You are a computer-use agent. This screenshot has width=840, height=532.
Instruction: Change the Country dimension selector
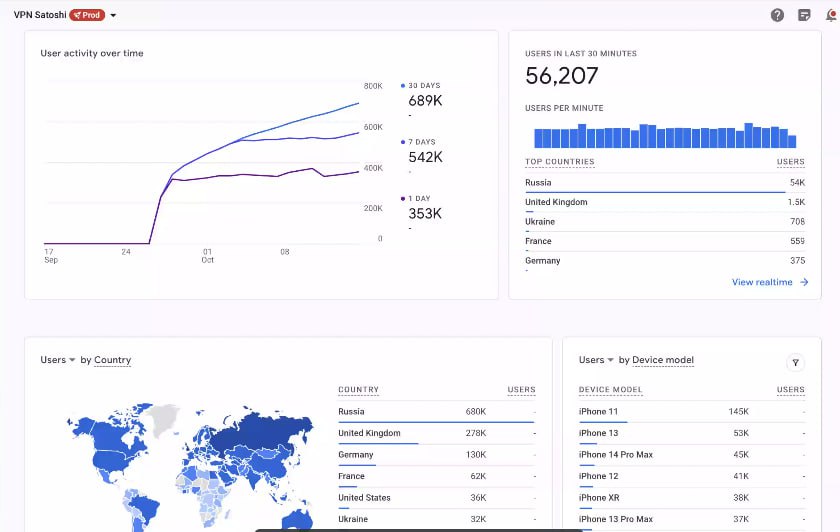[112, 360]
